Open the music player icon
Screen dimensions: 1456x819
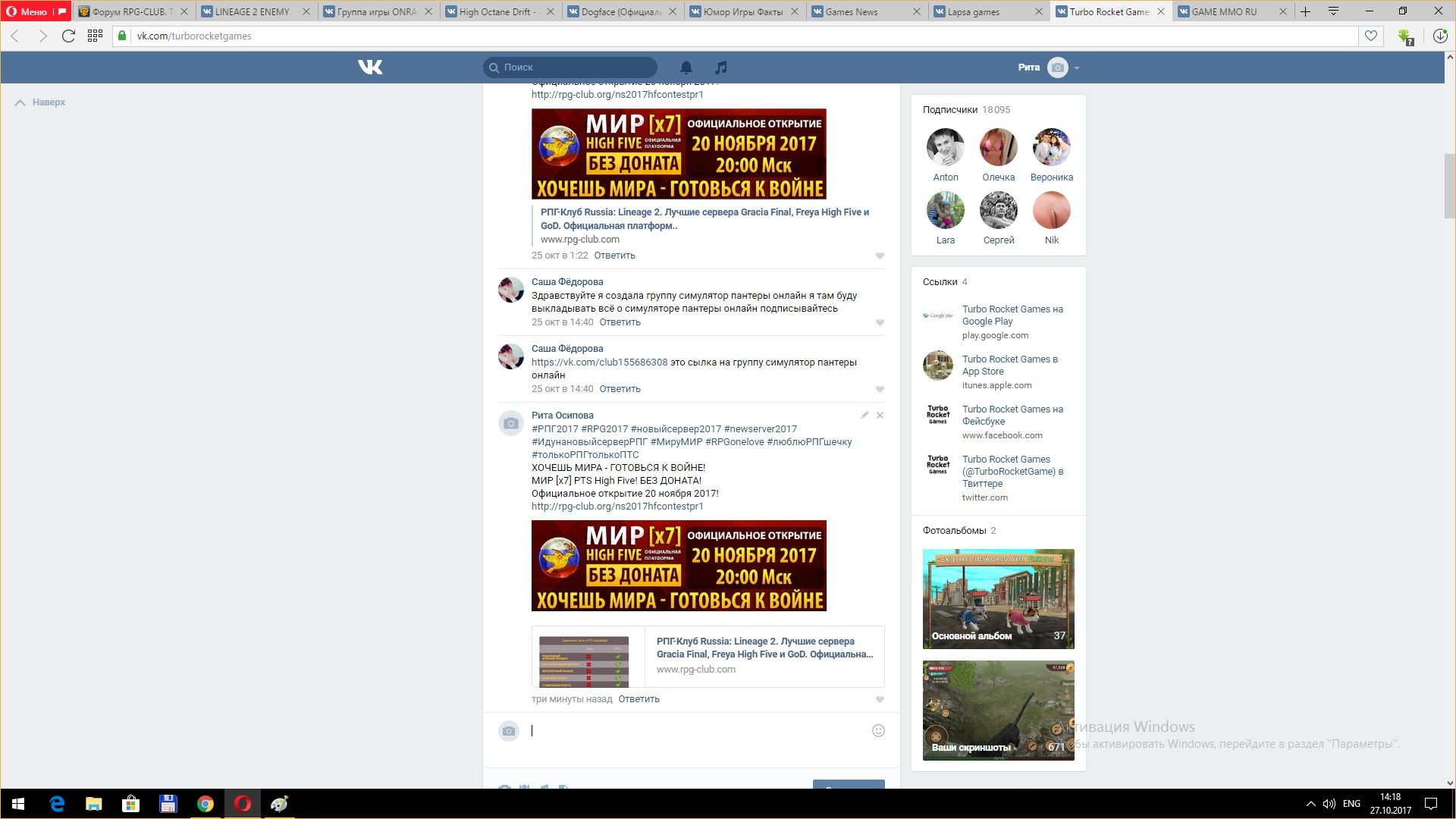click(721, 67)
